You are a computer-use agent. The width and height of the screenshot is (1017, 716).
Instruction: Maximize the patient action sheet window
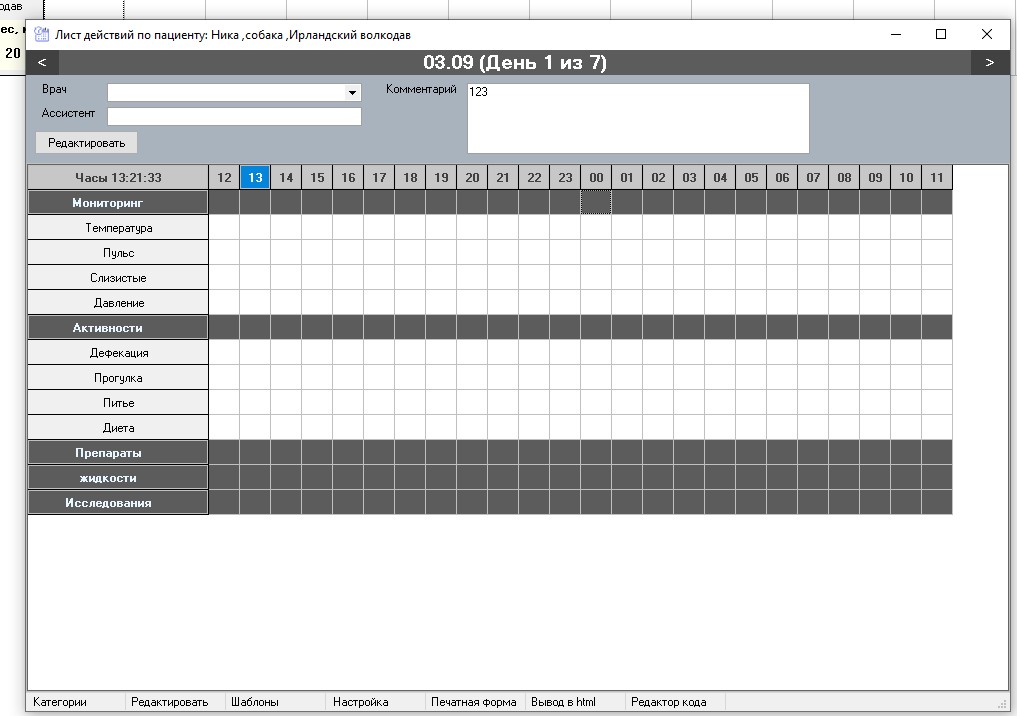point(940,34)
